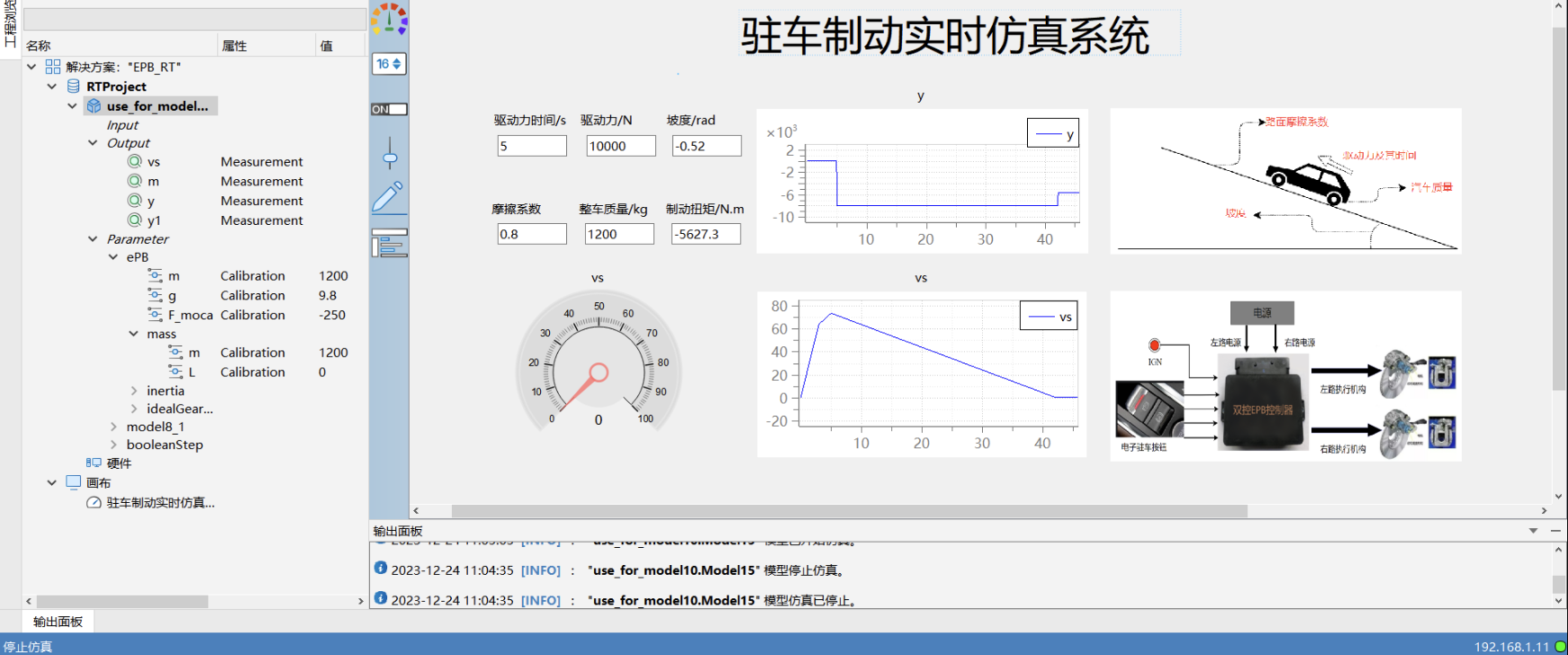
Task: Select the layout list widget icon
Action: [x=389, y=243]
